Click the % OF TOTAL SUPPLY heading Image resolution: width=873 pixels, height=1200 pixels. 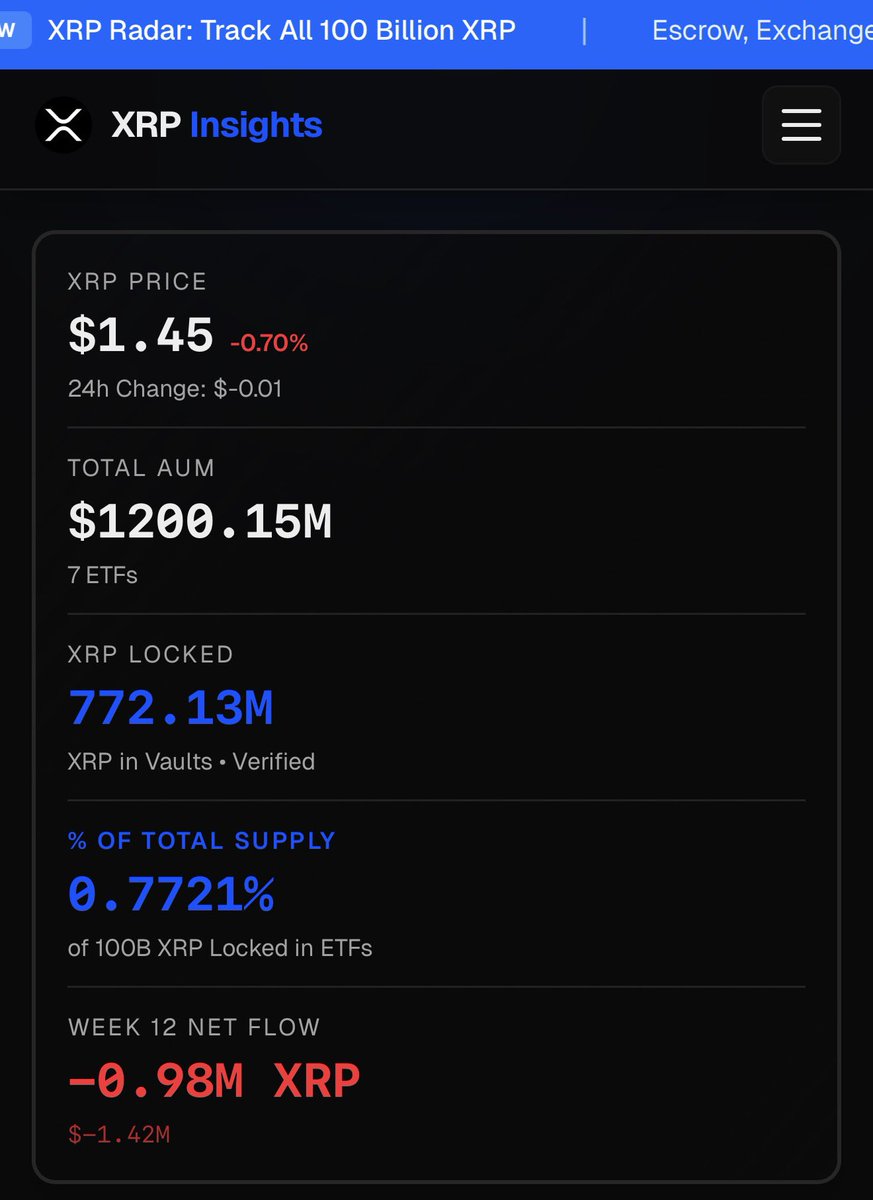[202, 840]
